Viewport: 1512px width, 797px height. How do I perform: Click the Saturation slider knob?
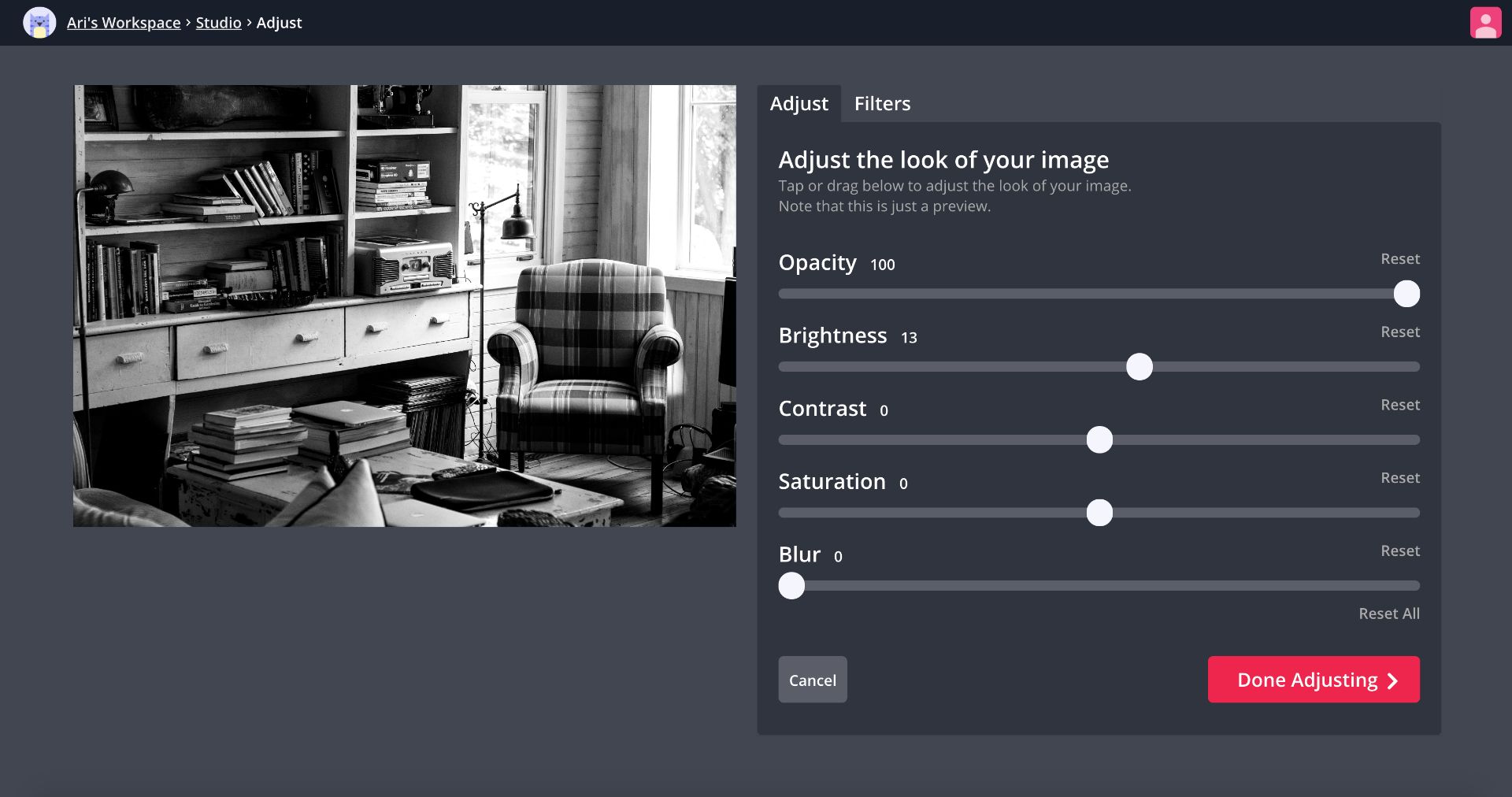[x=1099, y=513]
